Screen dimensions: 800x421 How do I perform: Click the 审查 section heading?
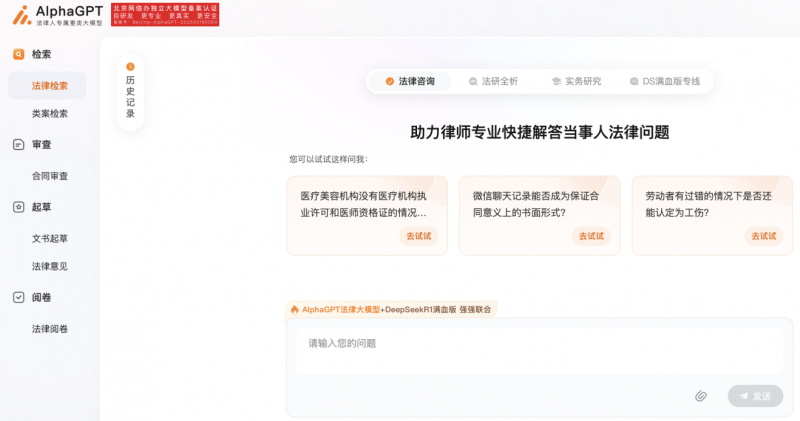point(41,144)
